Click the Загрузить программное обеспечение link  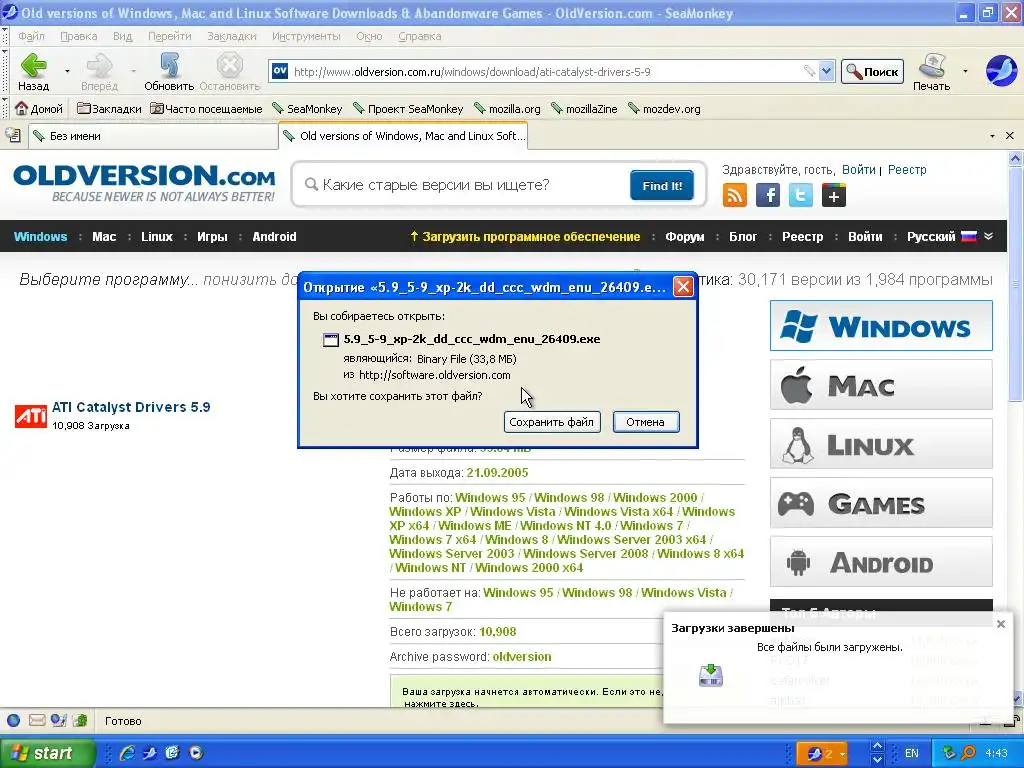(x=525, y=236)
